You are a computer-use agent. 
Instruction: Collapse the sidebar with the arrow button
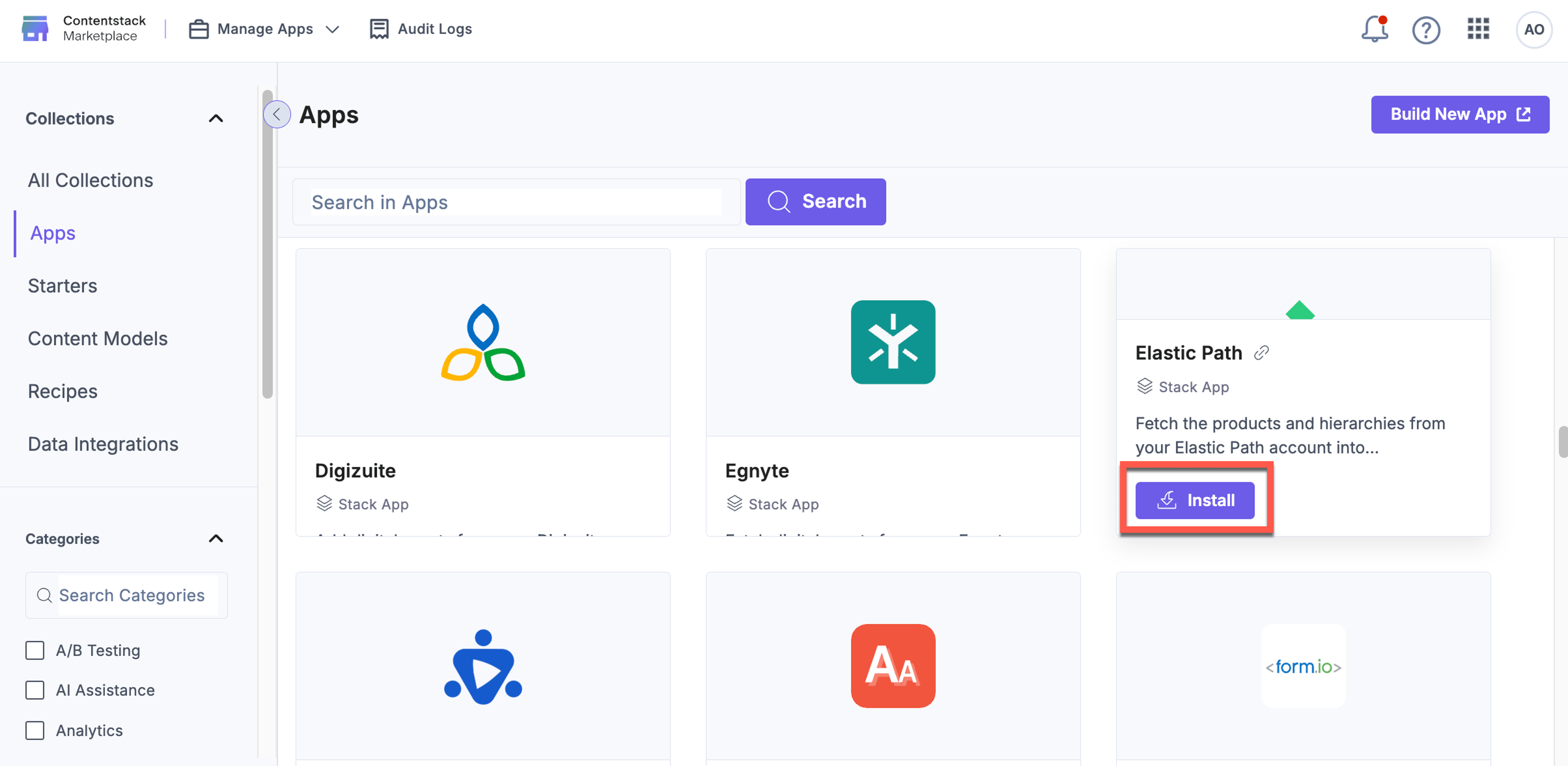click(277, 114)
